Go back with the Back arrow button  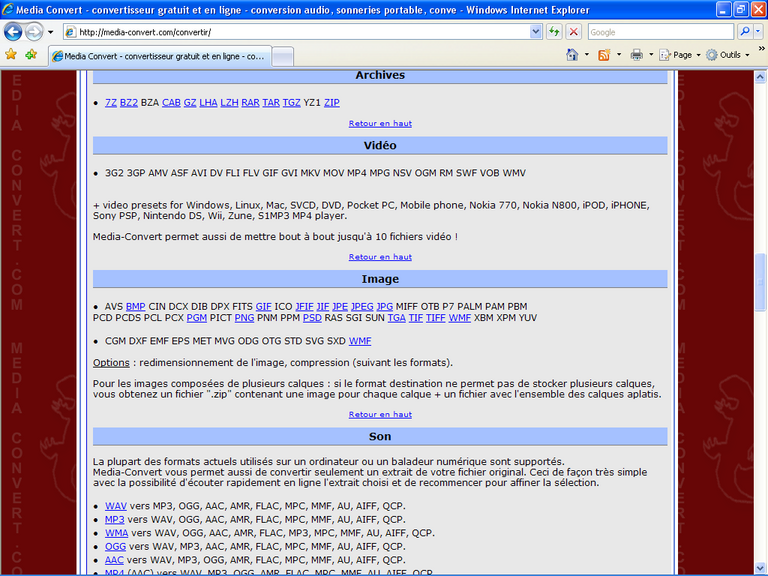click(13, 32)
